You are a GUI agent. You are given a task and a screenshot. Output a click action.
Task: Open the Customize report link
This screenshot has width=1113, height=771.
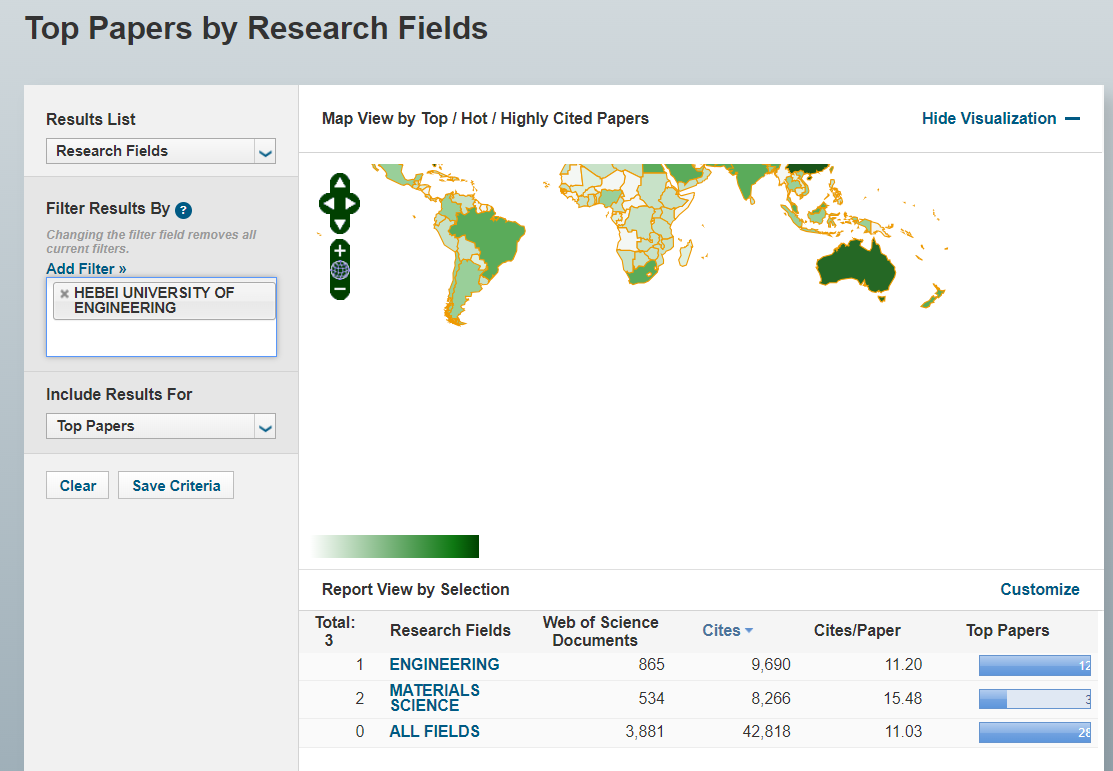(1039, 589)
